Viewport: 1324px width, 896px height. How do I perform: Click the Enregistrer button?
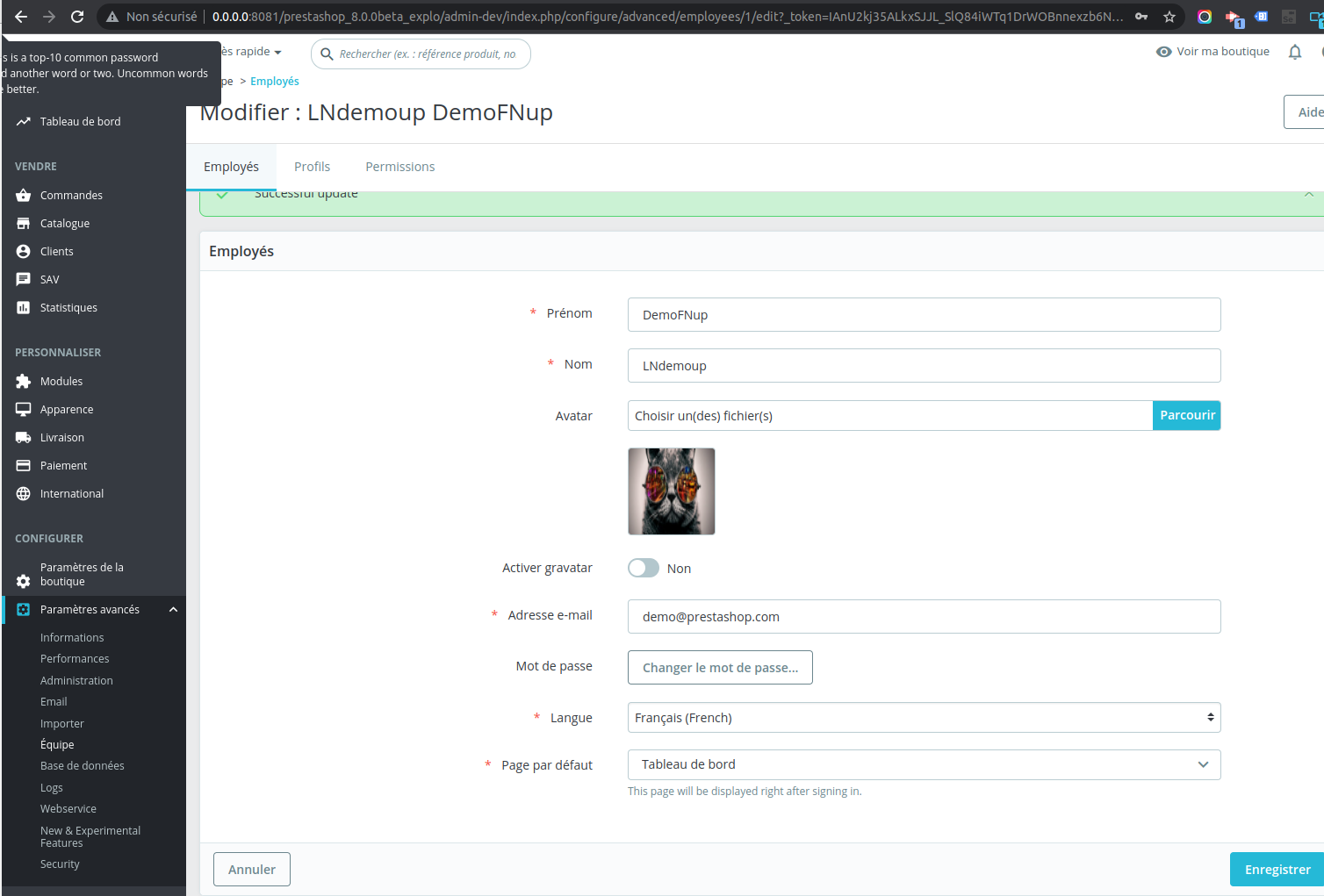(x=1276, y=869)
